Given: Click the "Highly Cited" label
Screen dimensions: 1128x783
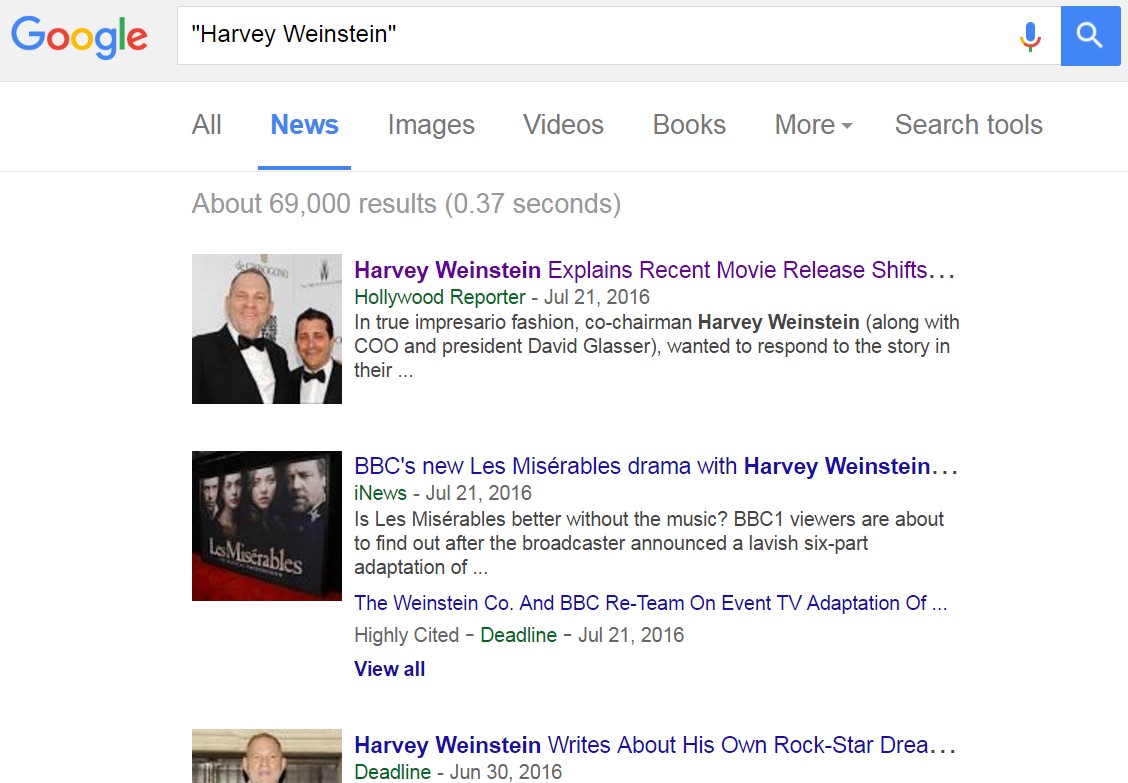Looking at the screenshot, I should coord(406,635).
